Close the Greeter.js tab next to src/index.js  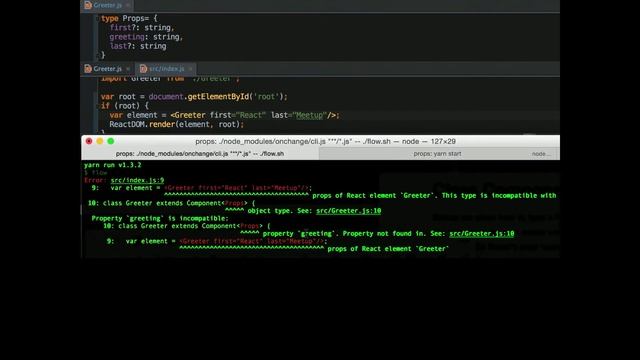point(128,69)
